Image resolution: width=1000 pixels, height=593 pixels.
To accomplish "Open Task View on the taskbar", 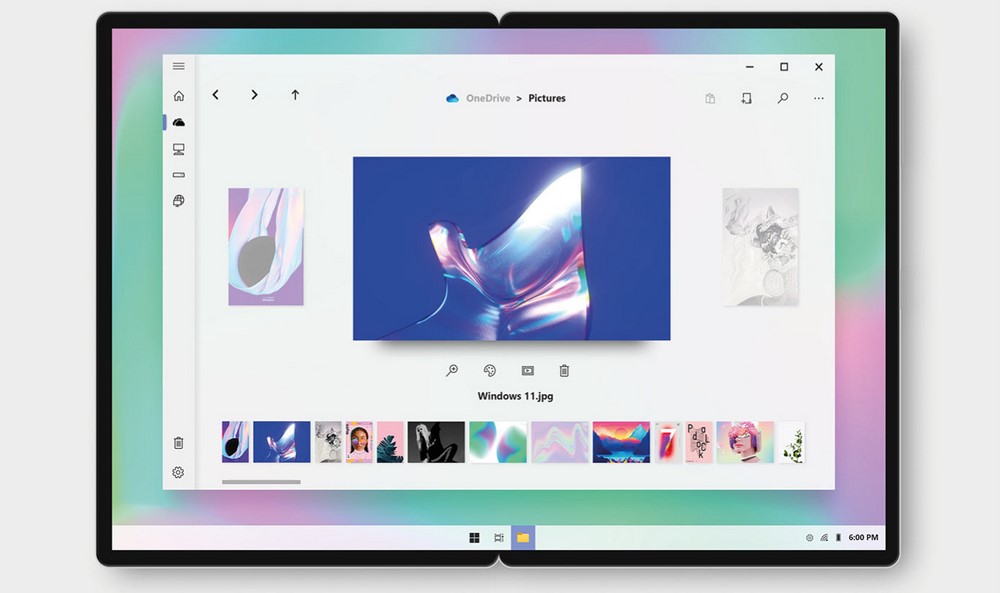I will (499, 538).
